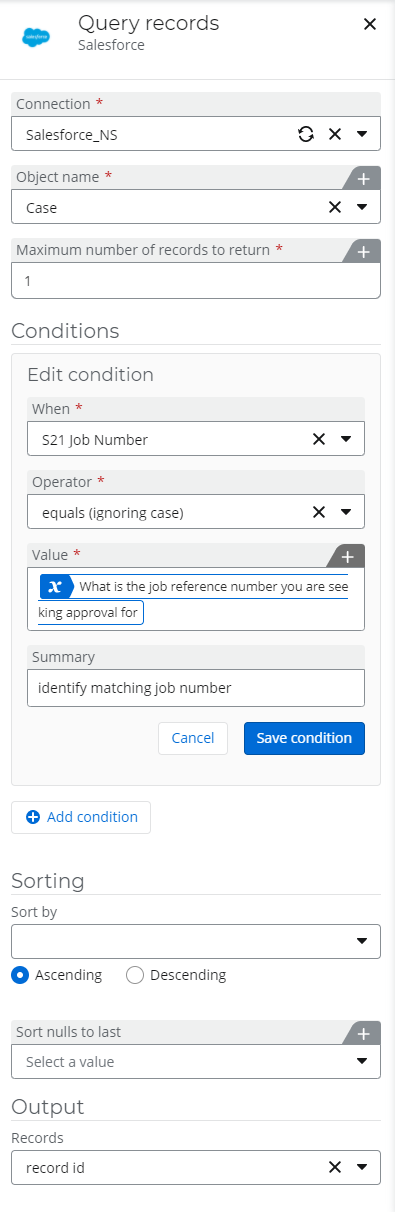Screen dimensions: 395x1212
Task: Refresh the Salesforce_NS connection
Action: tap(307, 134)
